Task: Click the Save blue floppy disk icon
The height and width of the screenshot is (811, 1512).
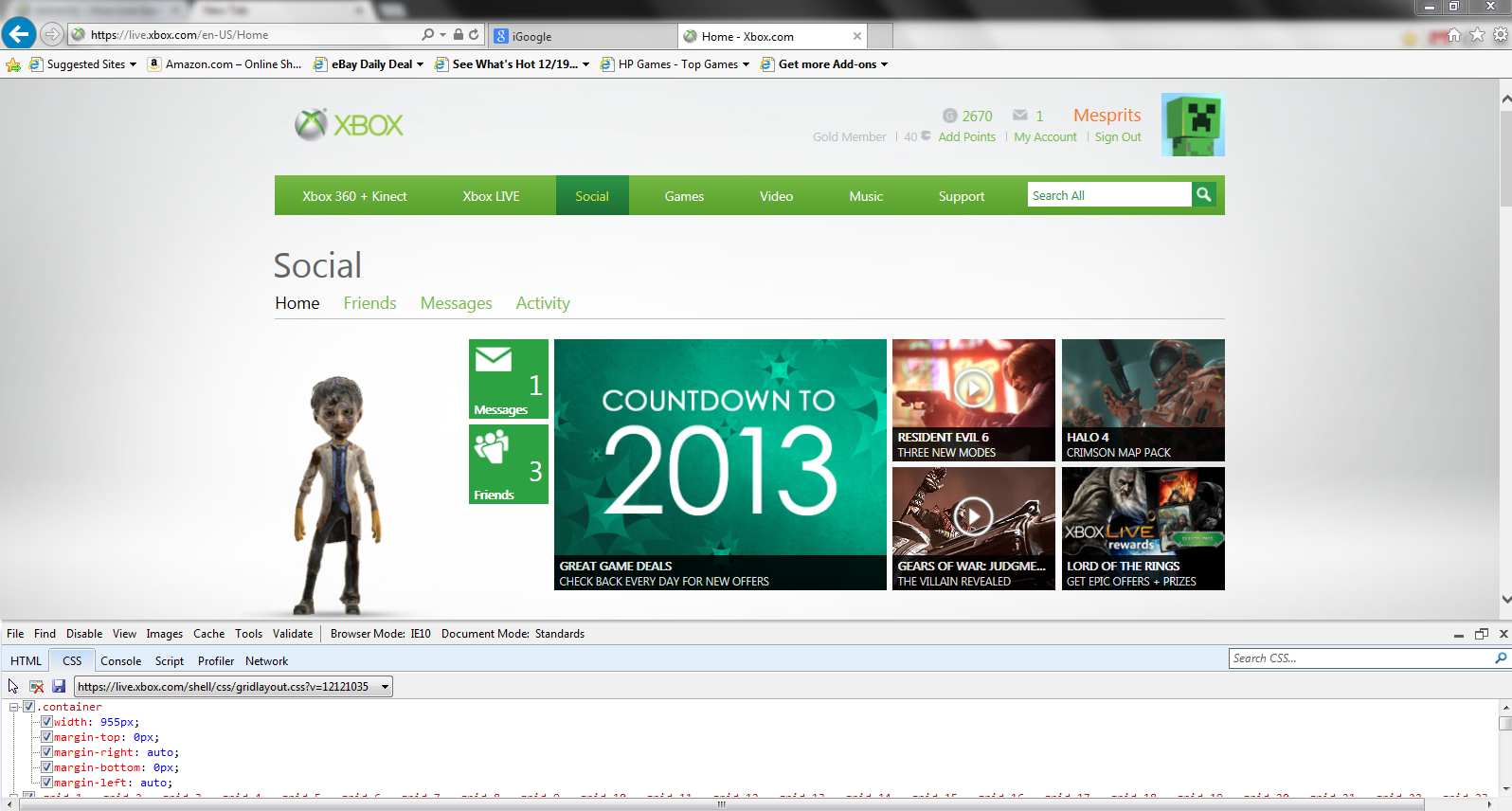Action: 59,686
